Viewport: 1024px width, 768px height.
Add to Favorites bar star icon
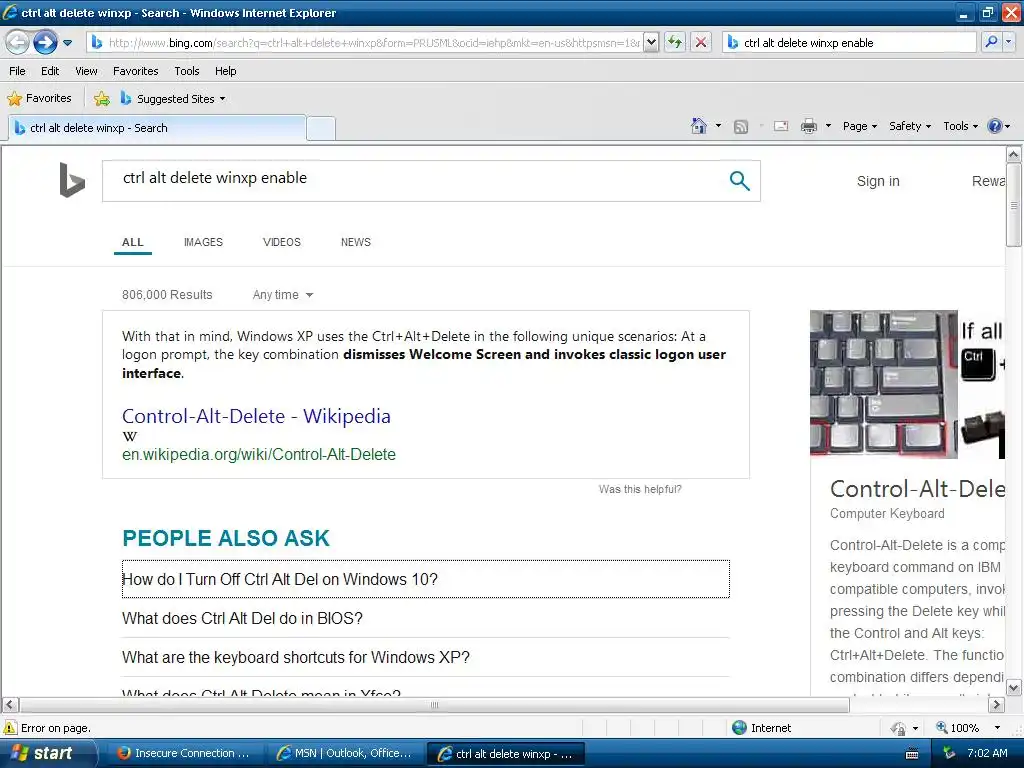(102, 99)
